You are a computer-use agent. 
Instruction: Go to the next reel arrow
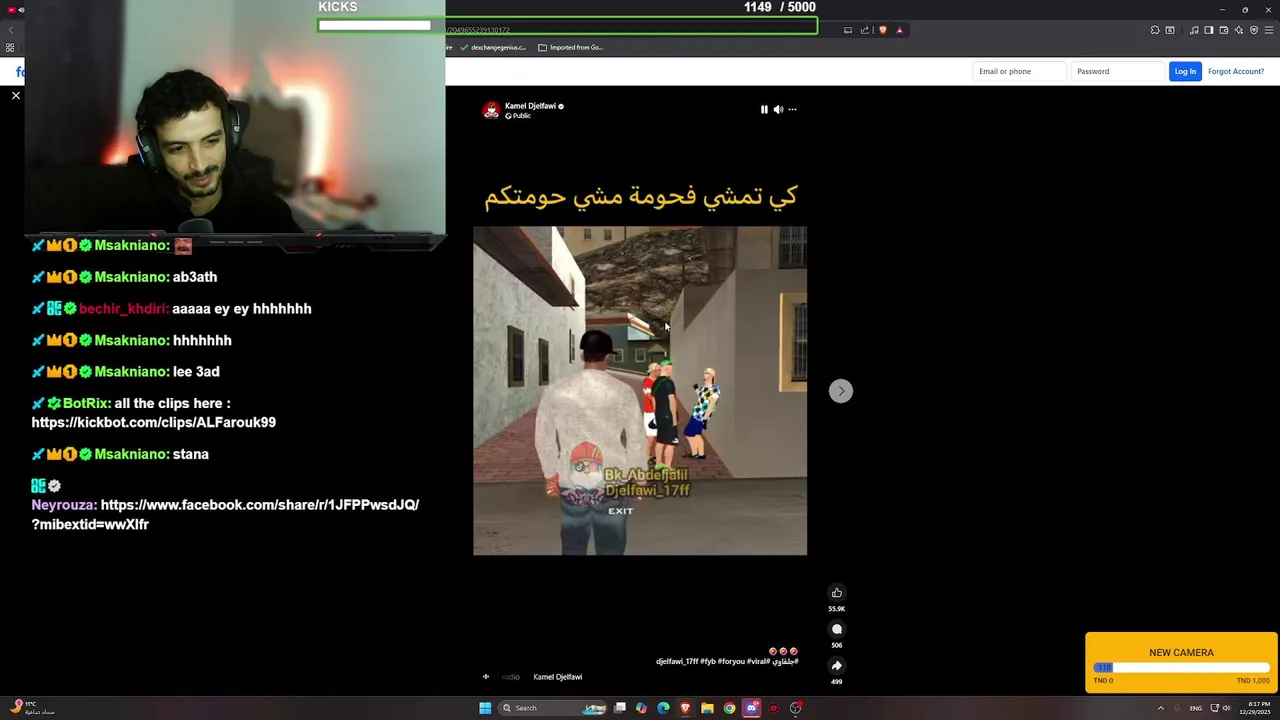[841, 391]
